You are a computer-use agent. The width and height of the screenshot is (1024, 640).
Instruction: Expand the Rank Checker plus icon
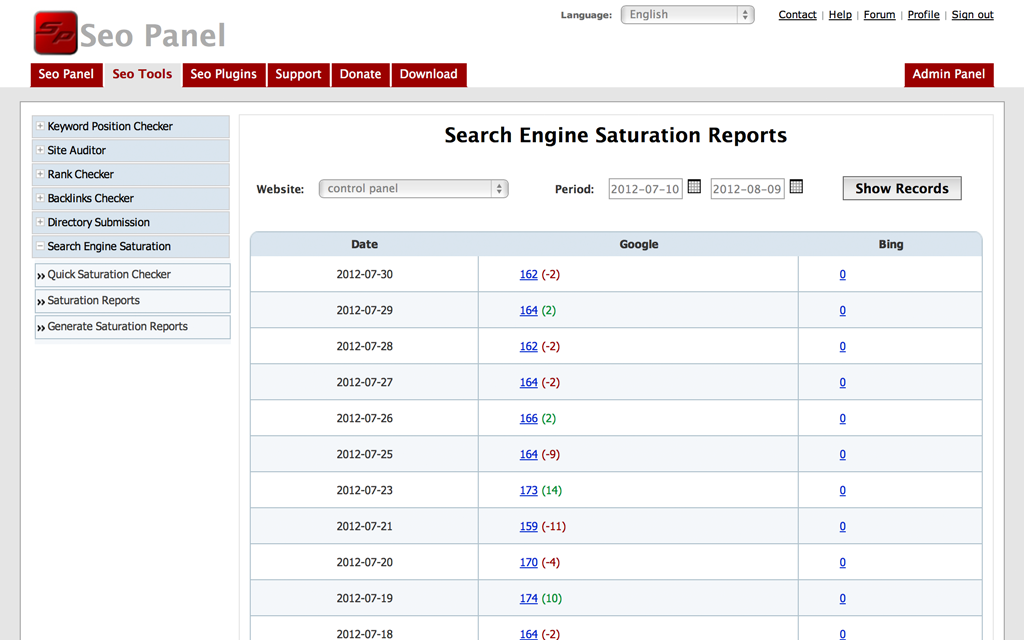click(x=40, y=174)
